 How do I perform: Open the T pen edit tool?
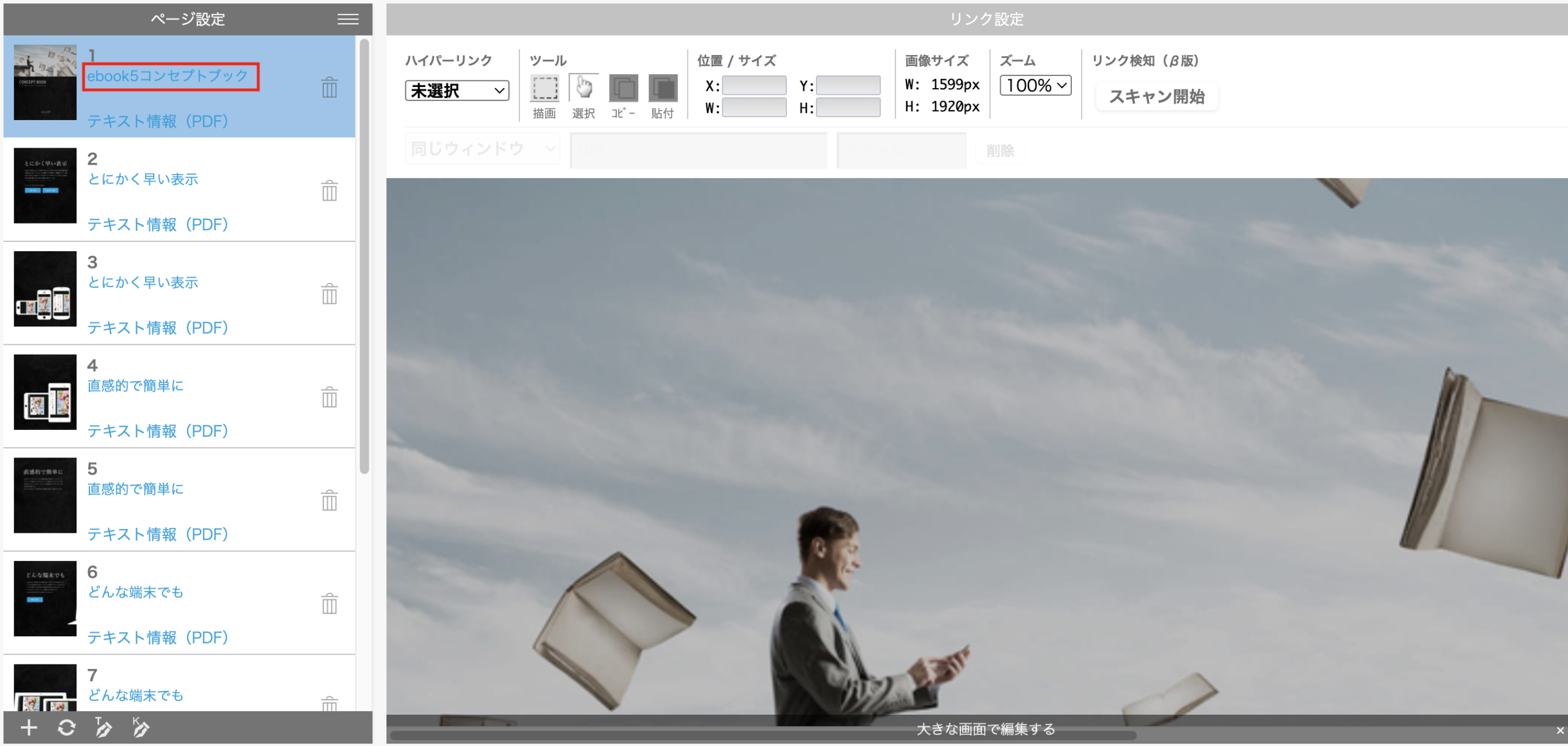point(103,727)
